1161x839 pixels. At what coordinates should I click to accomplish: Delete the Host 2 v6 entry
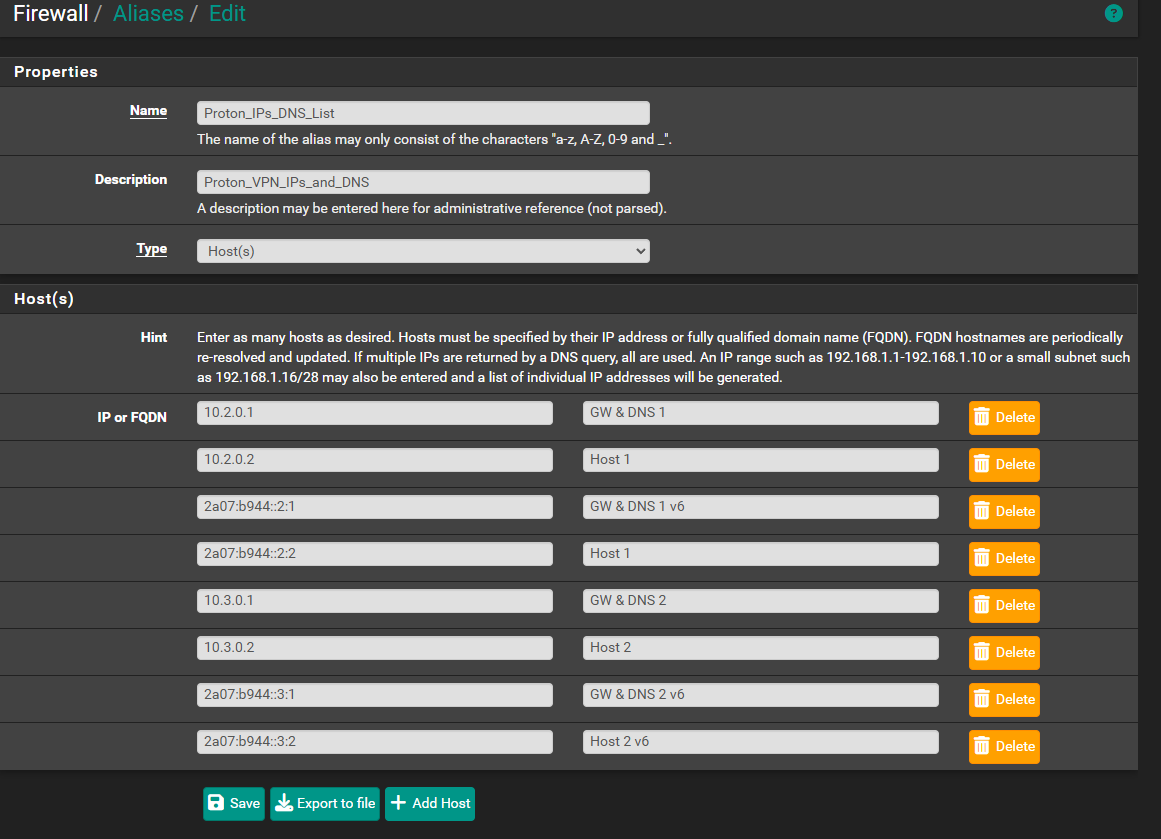[x=1004, y=746]
